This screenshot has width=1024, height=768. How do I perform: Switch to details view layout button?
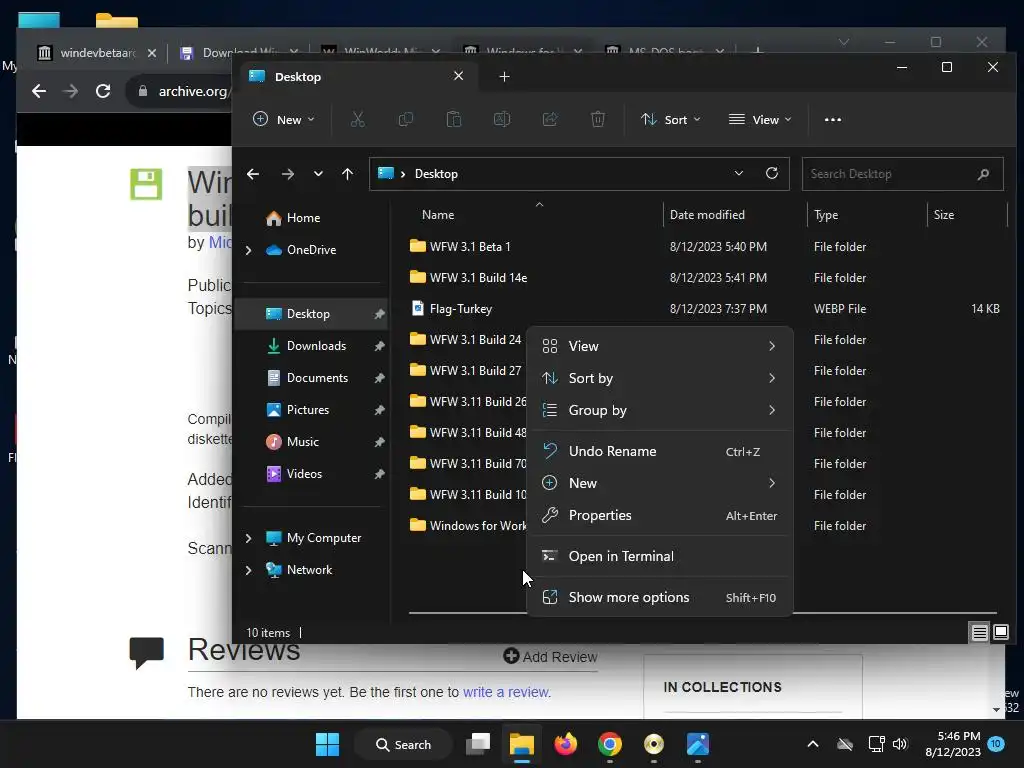980,632
